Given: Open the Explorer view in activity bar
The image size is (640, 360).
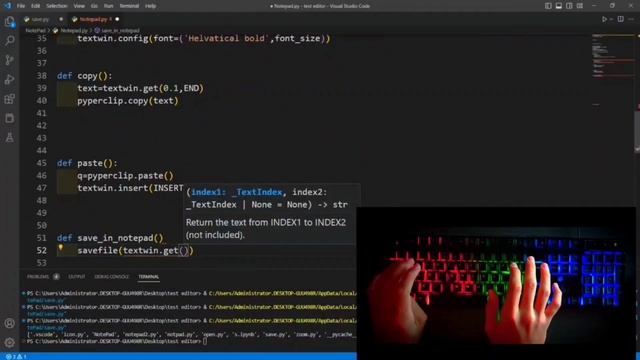Looking at the screenshot, I should point(9,21).
